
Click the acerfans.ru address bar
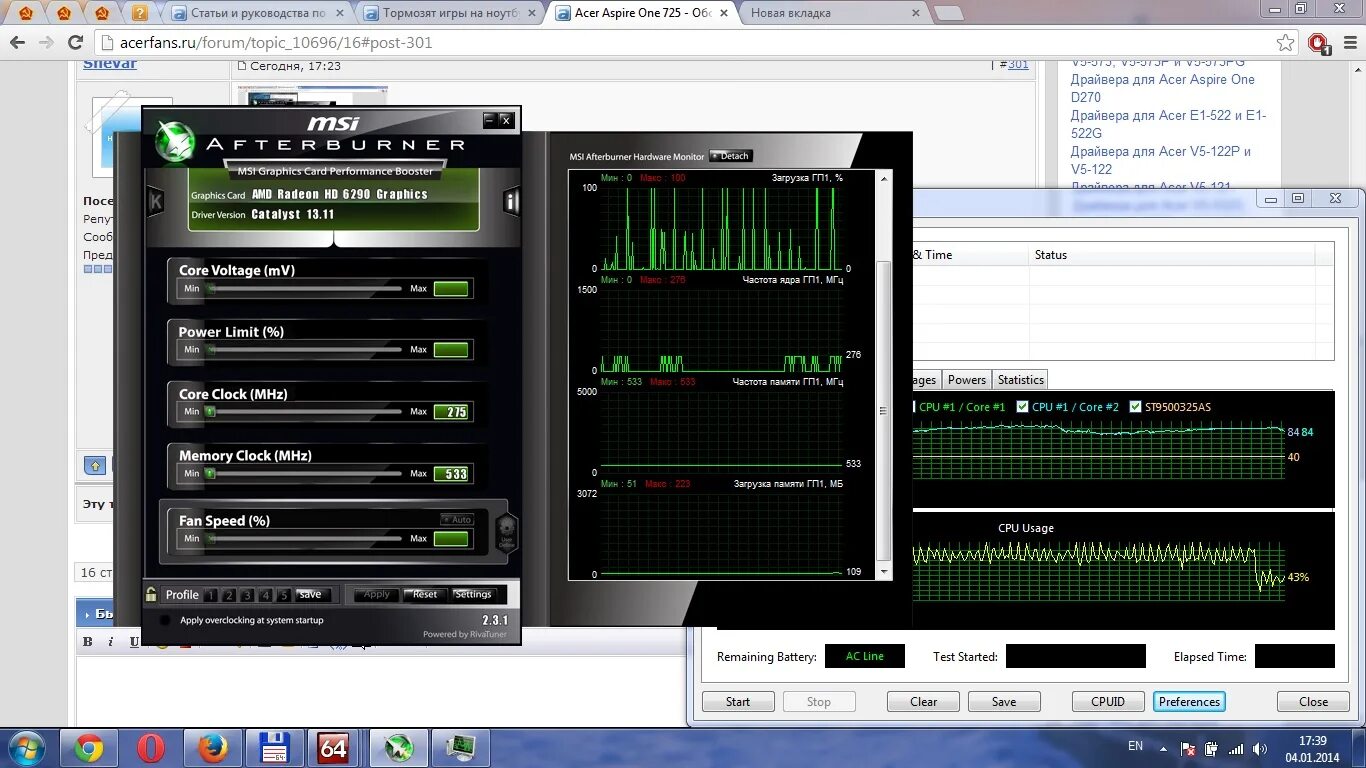click(x=685, y=43)
